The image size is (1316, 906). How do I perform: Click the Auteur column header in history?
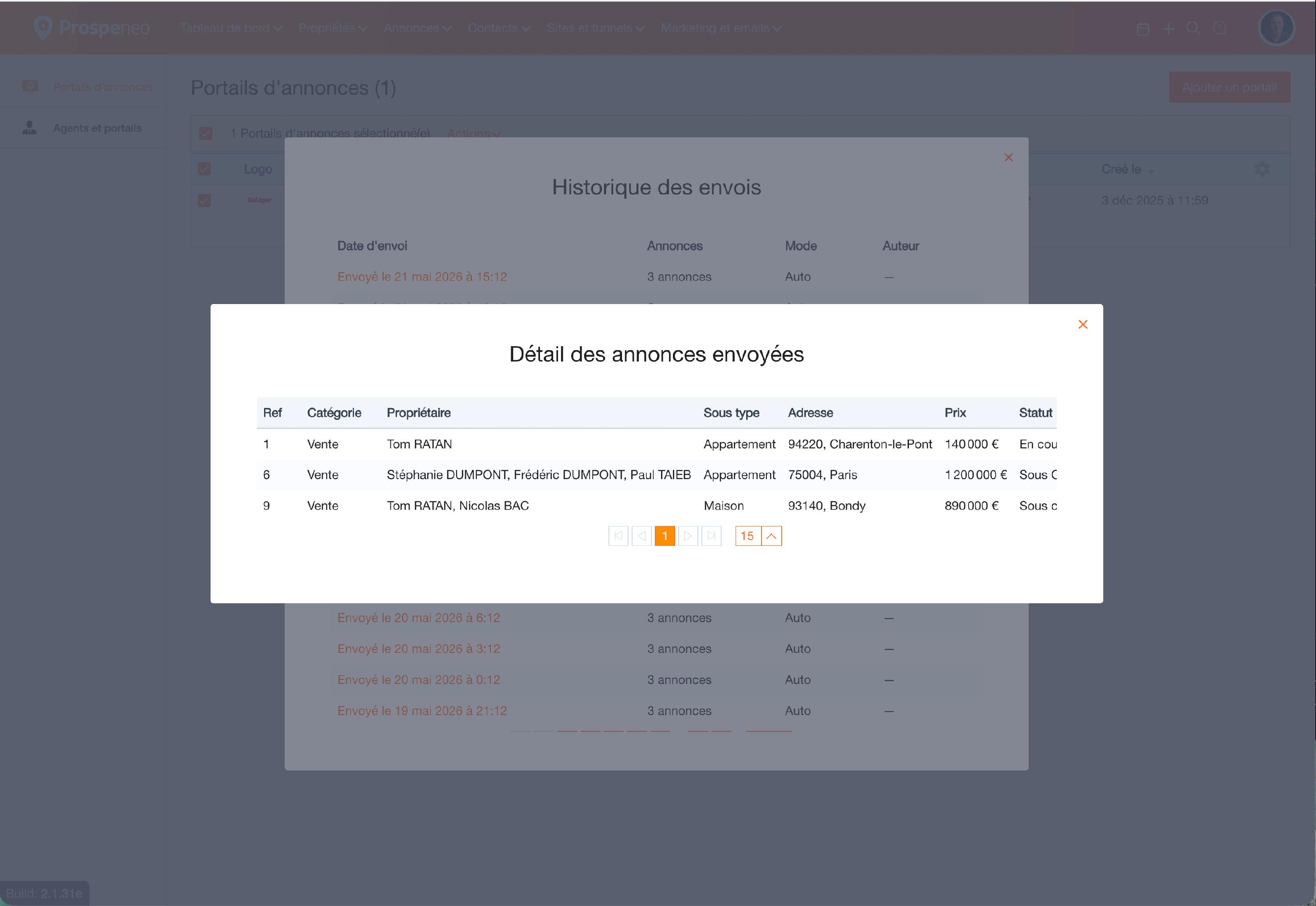point(901,246)
